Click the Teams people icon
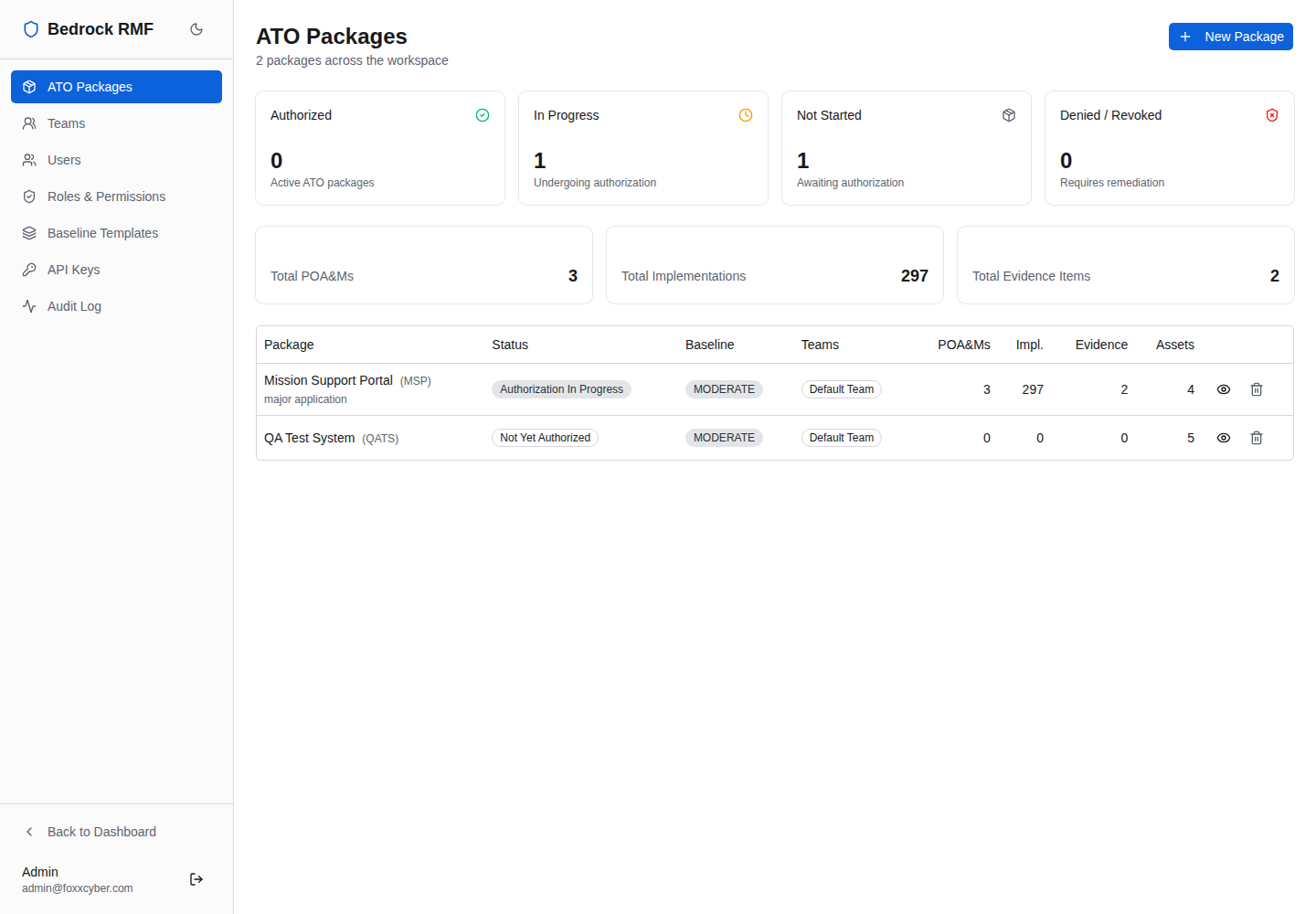 point(29,123)
